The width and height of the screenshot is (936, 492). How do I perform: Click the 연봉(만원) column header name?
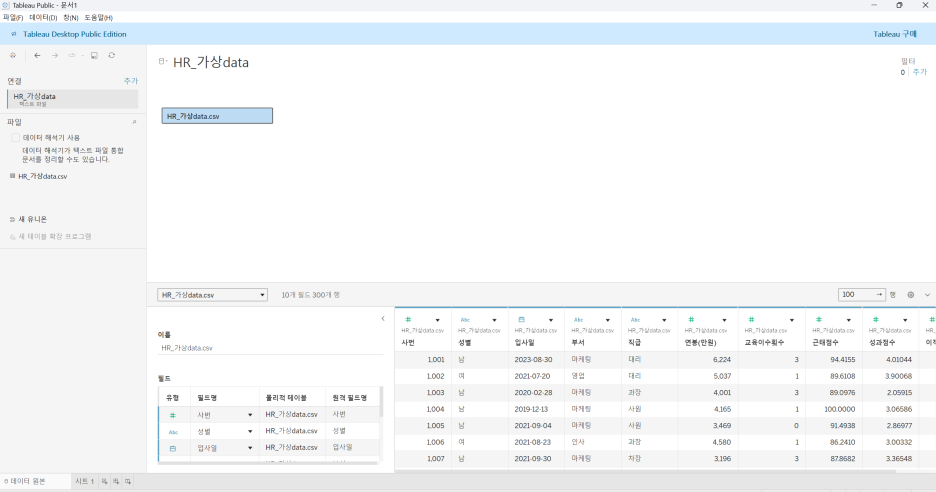(700, 343)
